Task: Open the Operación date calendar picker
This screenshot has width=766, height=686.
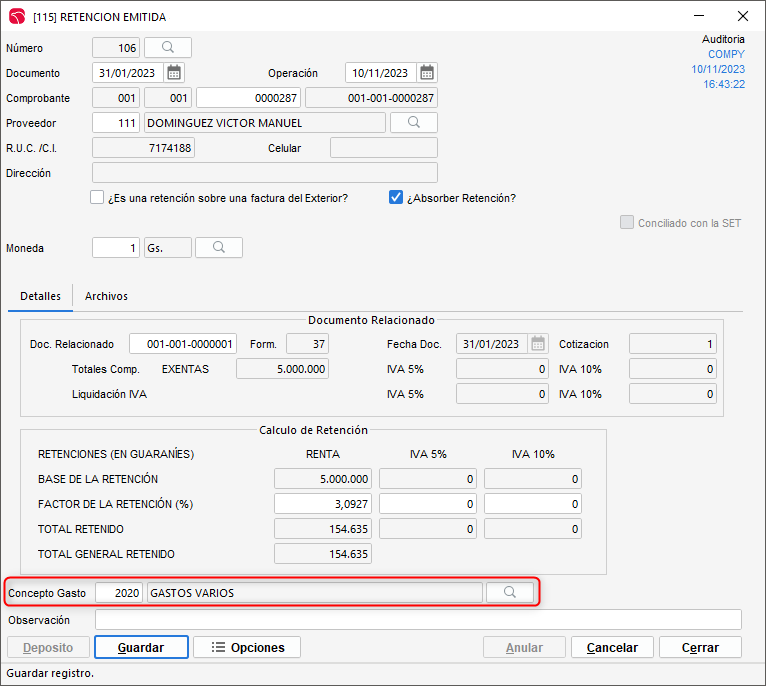Action: [427, 73]
